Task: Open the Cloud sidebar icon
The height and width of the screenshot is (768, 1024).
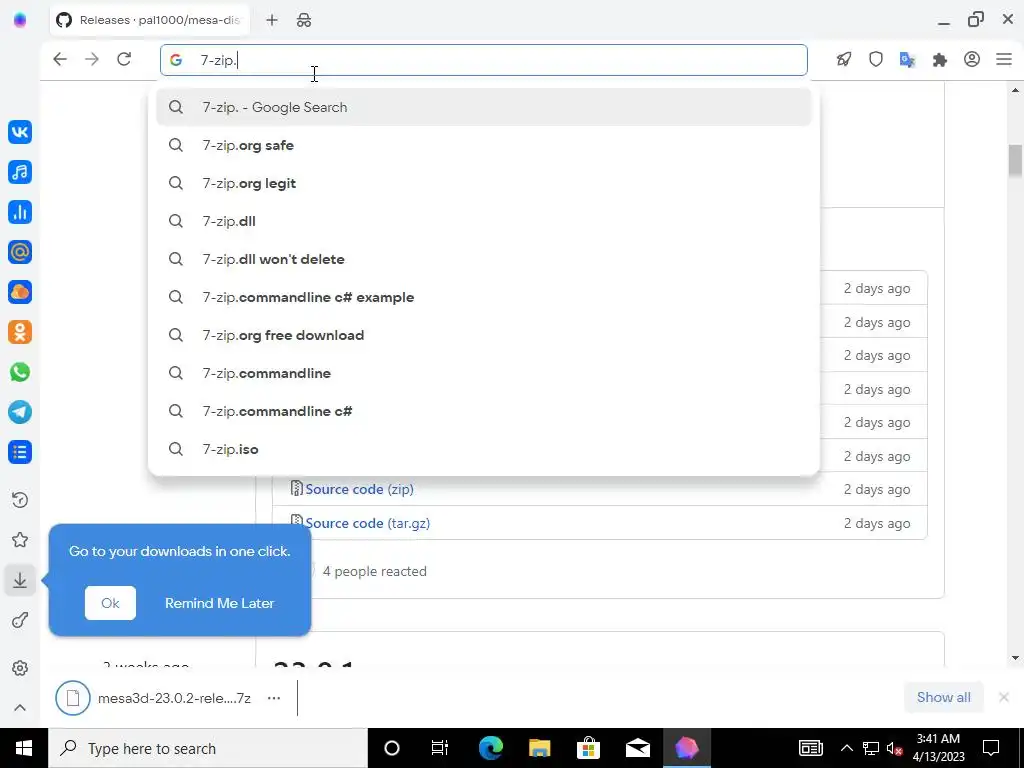Action: pyautogui.click(x=20, y=292)
